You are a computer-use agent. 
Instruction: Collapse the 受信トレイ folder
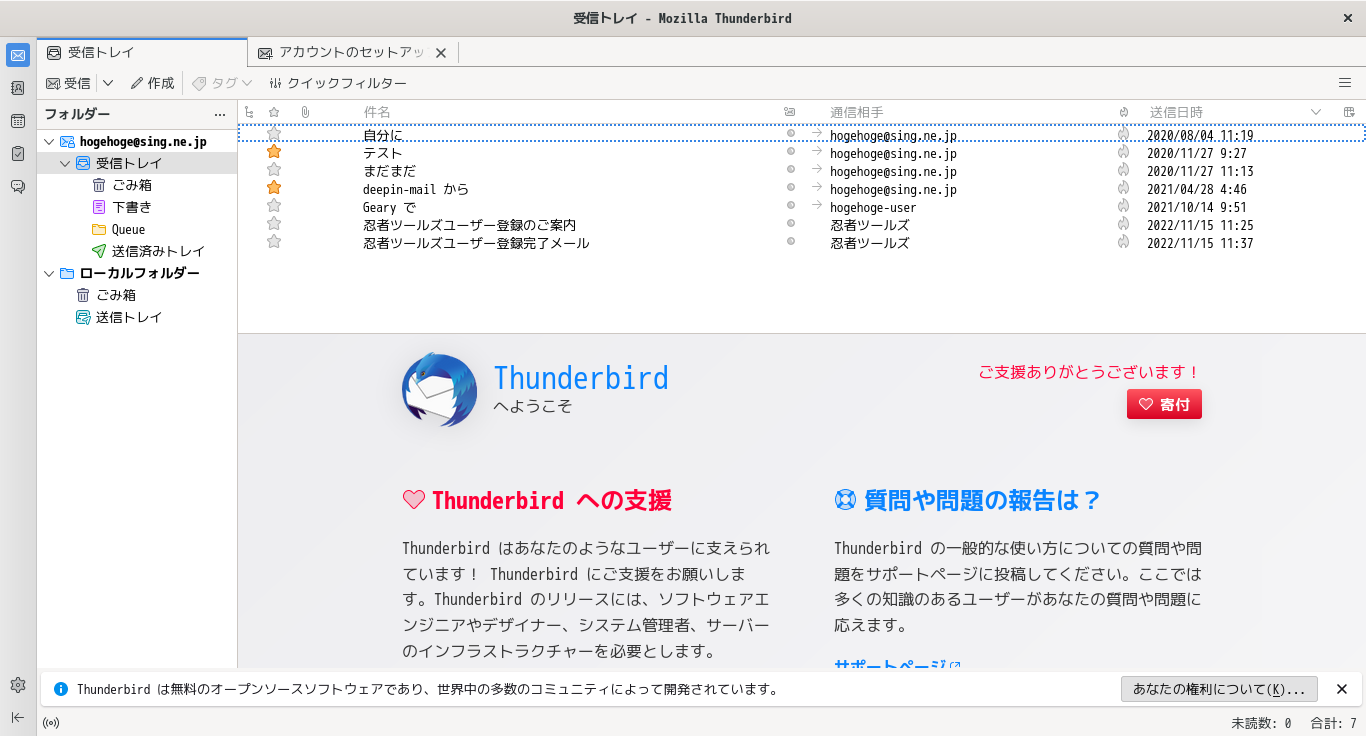pyautogui.click(x=65, y=163)
